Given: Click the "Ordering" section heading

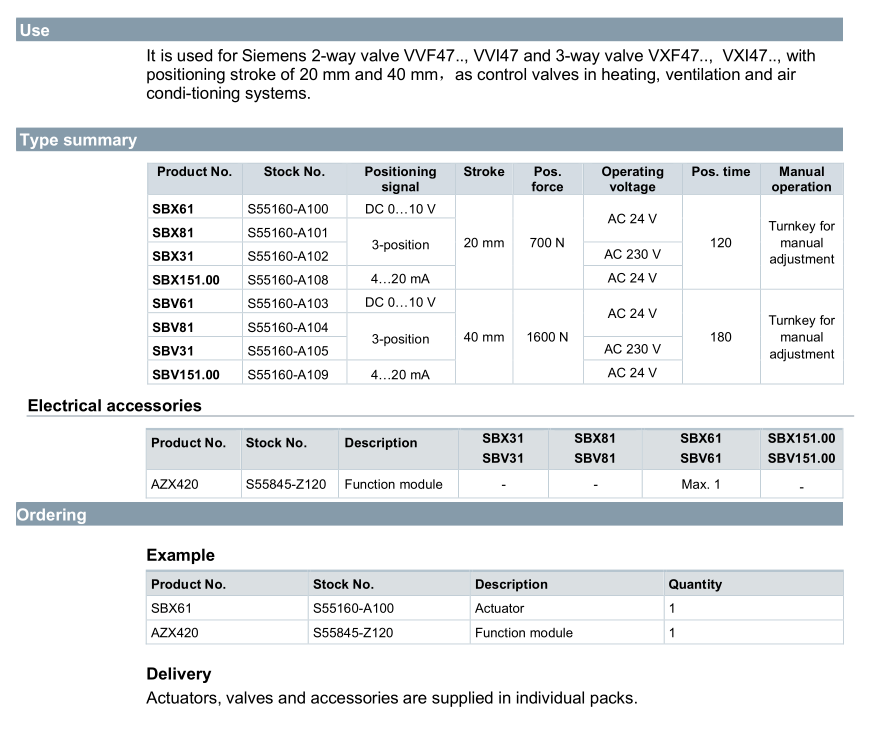Looking at the screenshot, I should pos(52,515).
